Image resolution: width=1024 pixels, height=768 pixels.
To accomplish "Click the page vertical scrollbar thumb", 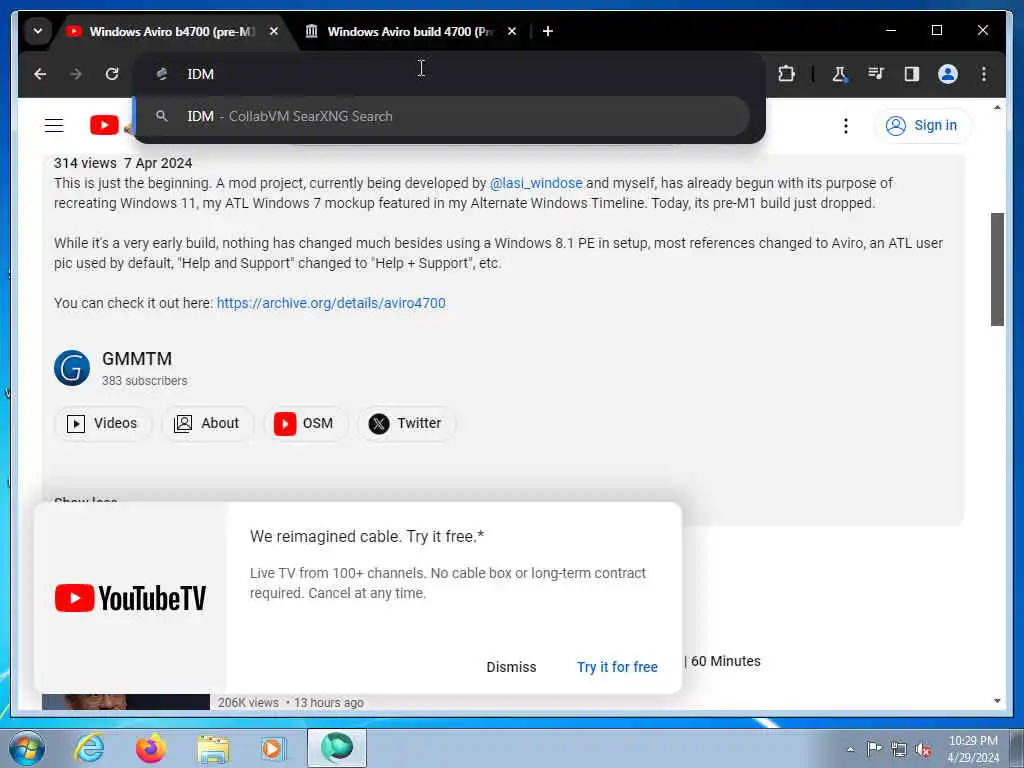I will pyautogui.click(x=997, y=269).
